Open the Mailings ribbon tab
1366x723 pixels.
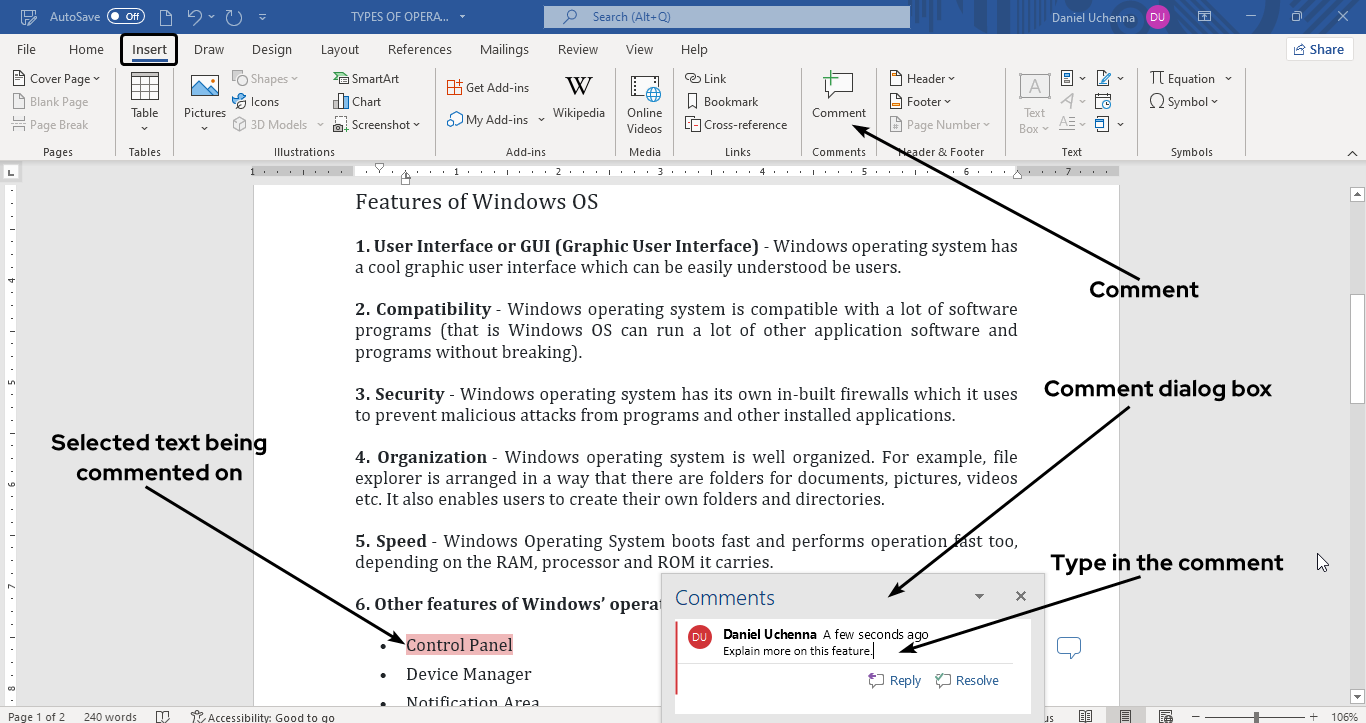504,50
